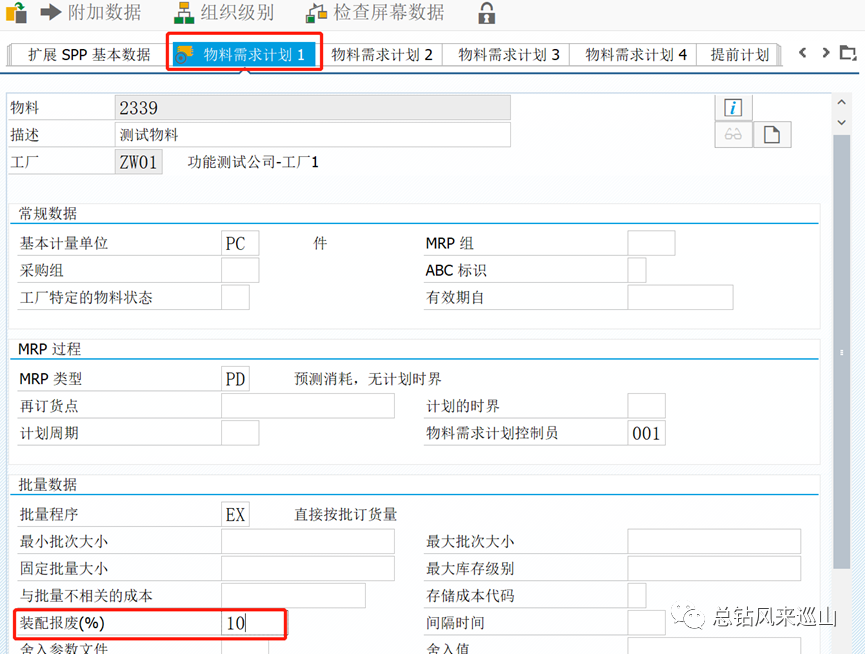Click the information icon beside the material number
The image size is (865, 654).
733,107
